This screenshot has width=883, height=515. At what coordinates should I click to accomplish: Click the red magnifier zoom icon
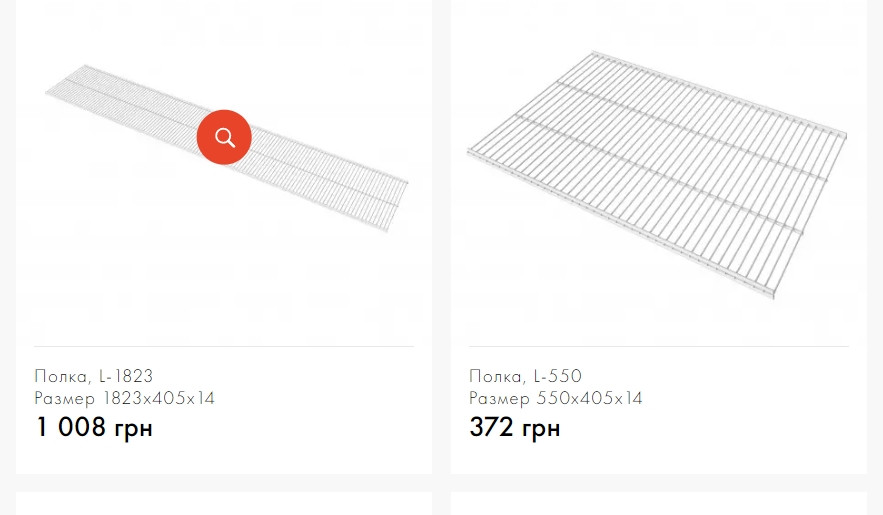point(224,137)
